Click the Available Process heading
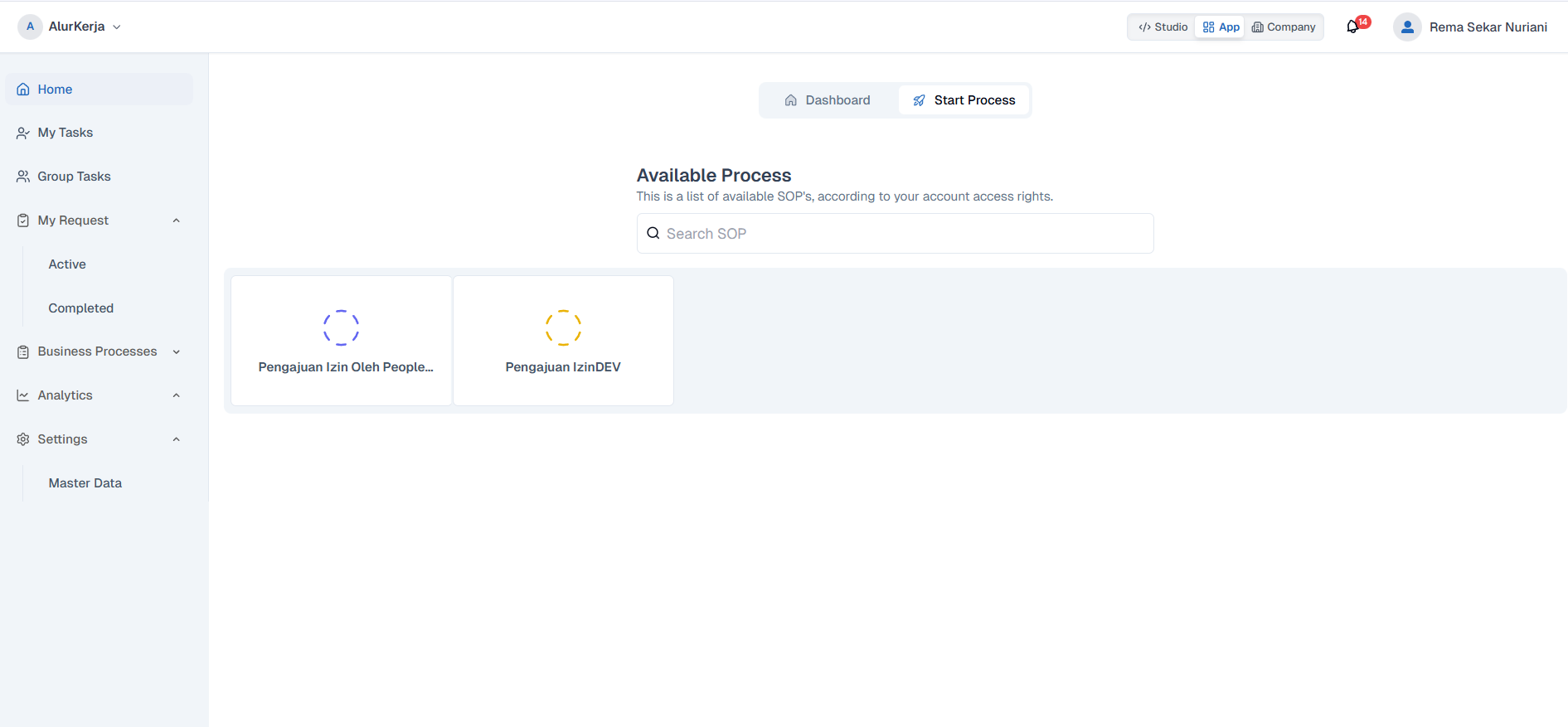The height and width of the screenshot is (727, 1568). 714,176
